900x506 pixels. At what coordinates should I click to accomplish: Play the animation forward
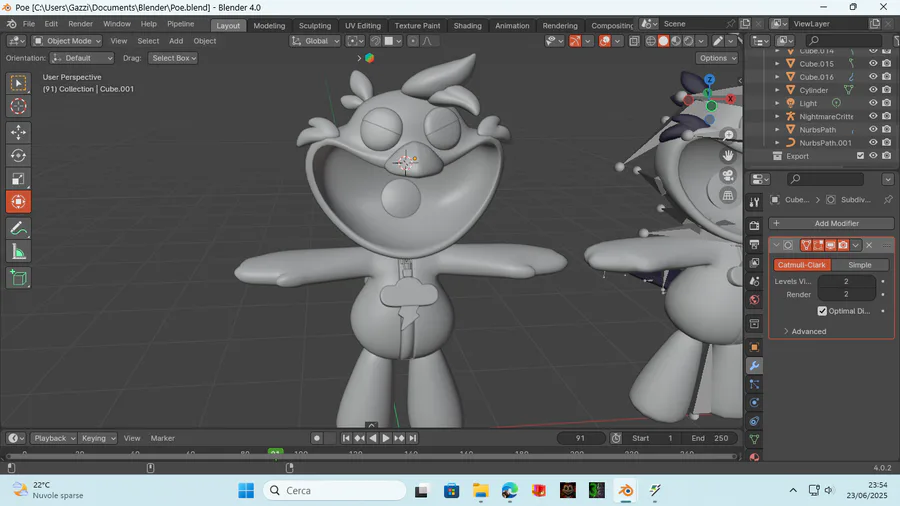click(x=386, y=438)
